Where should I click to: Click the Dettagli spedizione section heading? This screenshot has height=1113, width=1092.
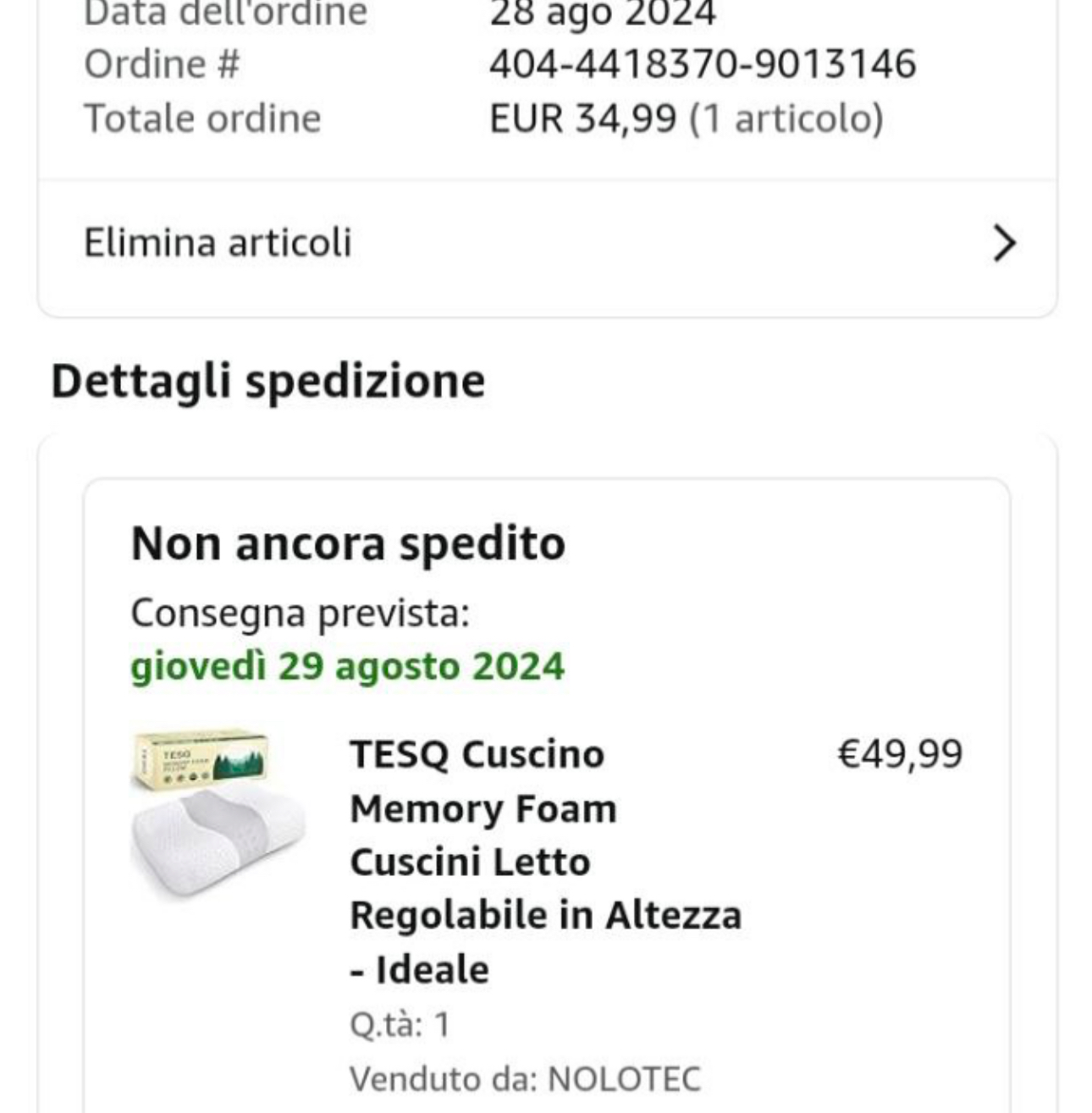point(268,382)
